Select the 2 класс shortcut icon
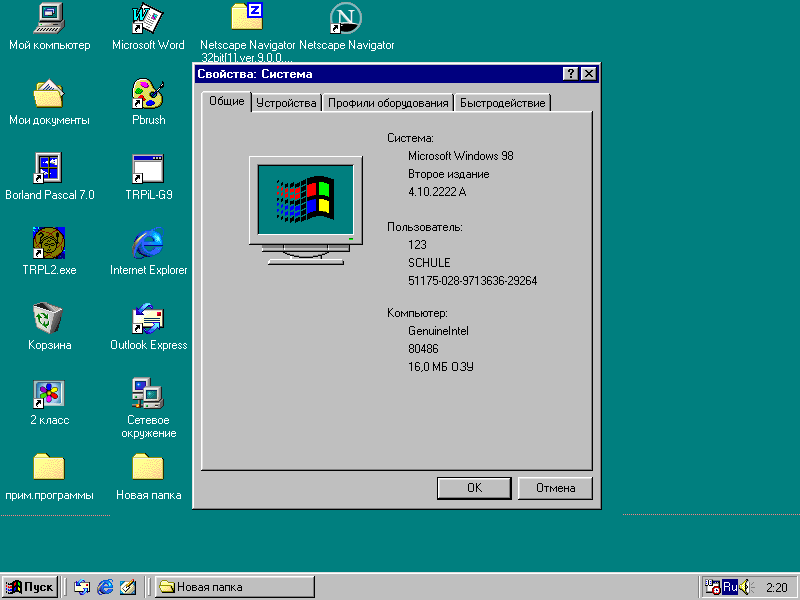The height and width of the screenshot is (600, 800). point(49,393)
